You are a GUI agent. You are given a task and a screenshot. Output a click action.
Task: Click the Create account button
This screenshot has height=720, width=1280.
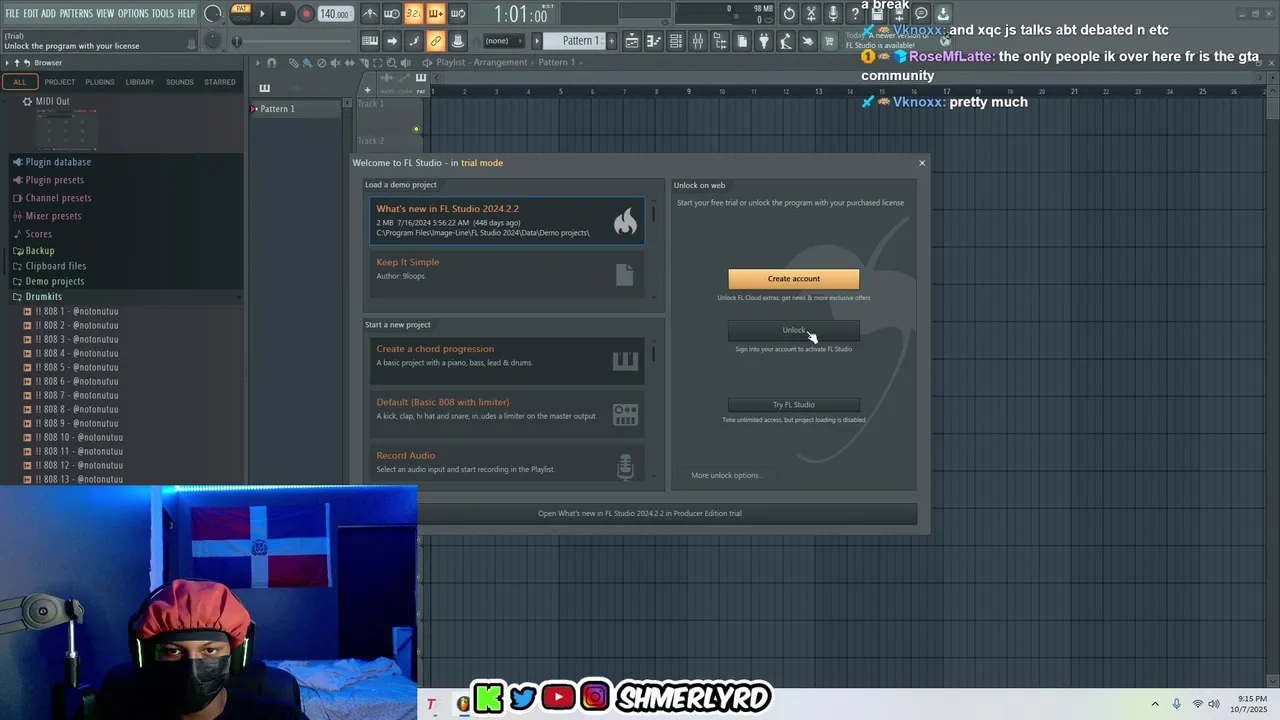[x=793, y=279]
